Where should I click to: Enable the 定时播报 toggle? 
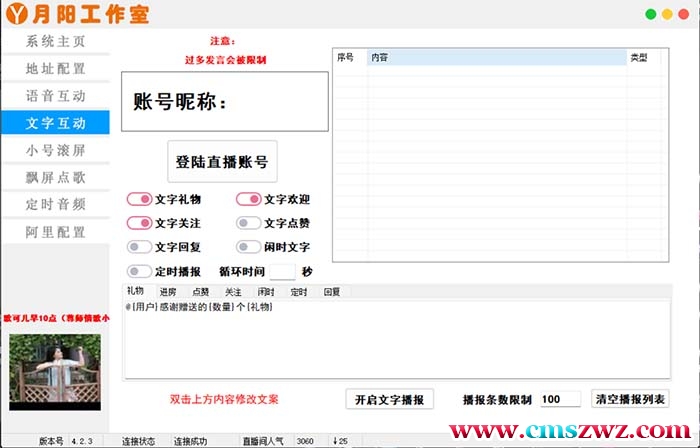coord(139,271)
